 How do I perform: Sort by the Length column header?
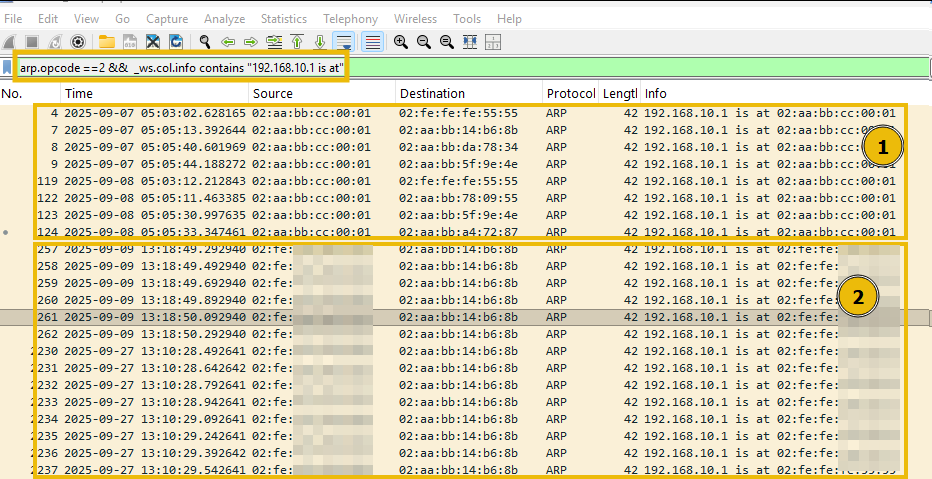pyautogui.click(x=619, y=93)
